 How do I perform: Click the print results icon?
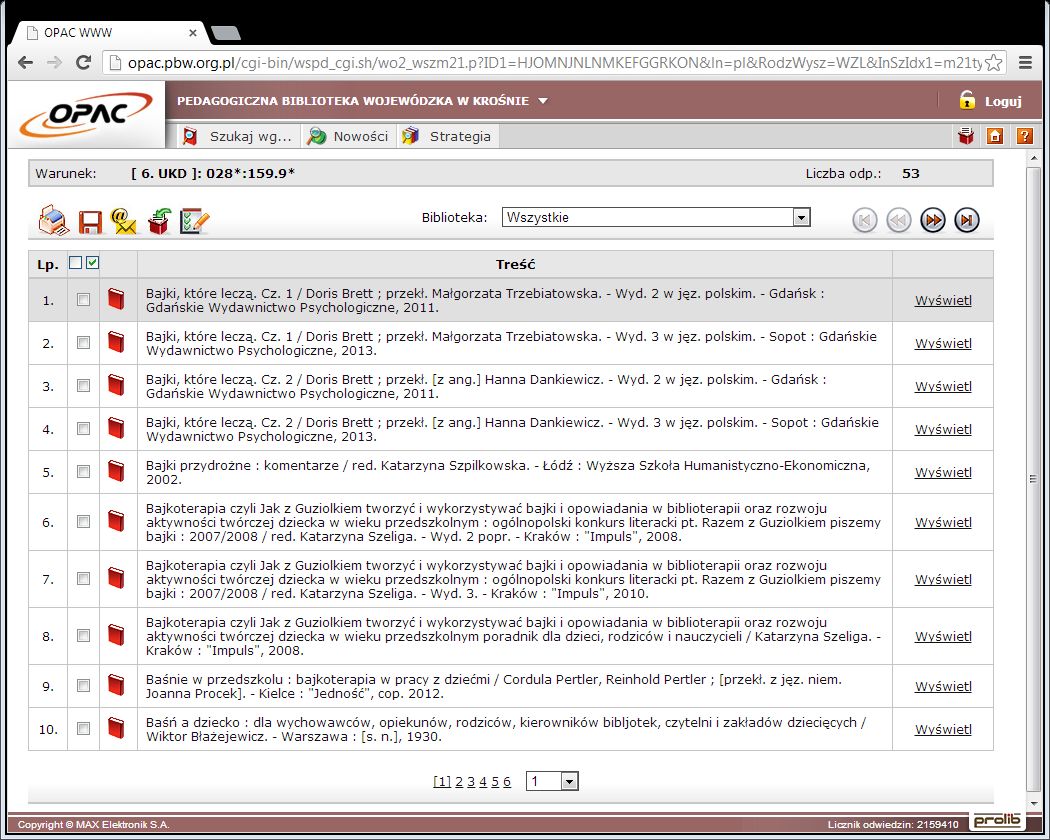coord(54,220)
